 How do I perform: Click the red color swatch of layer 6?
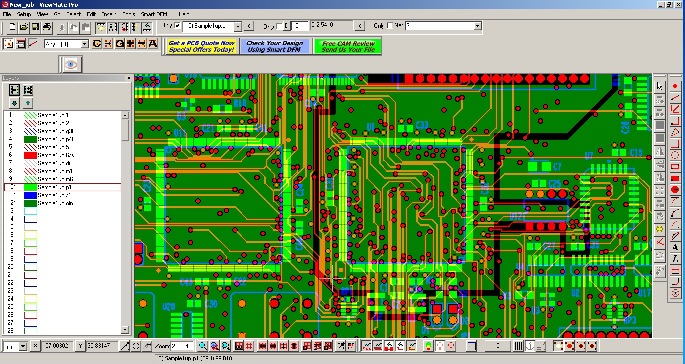[x=30, y=155]
